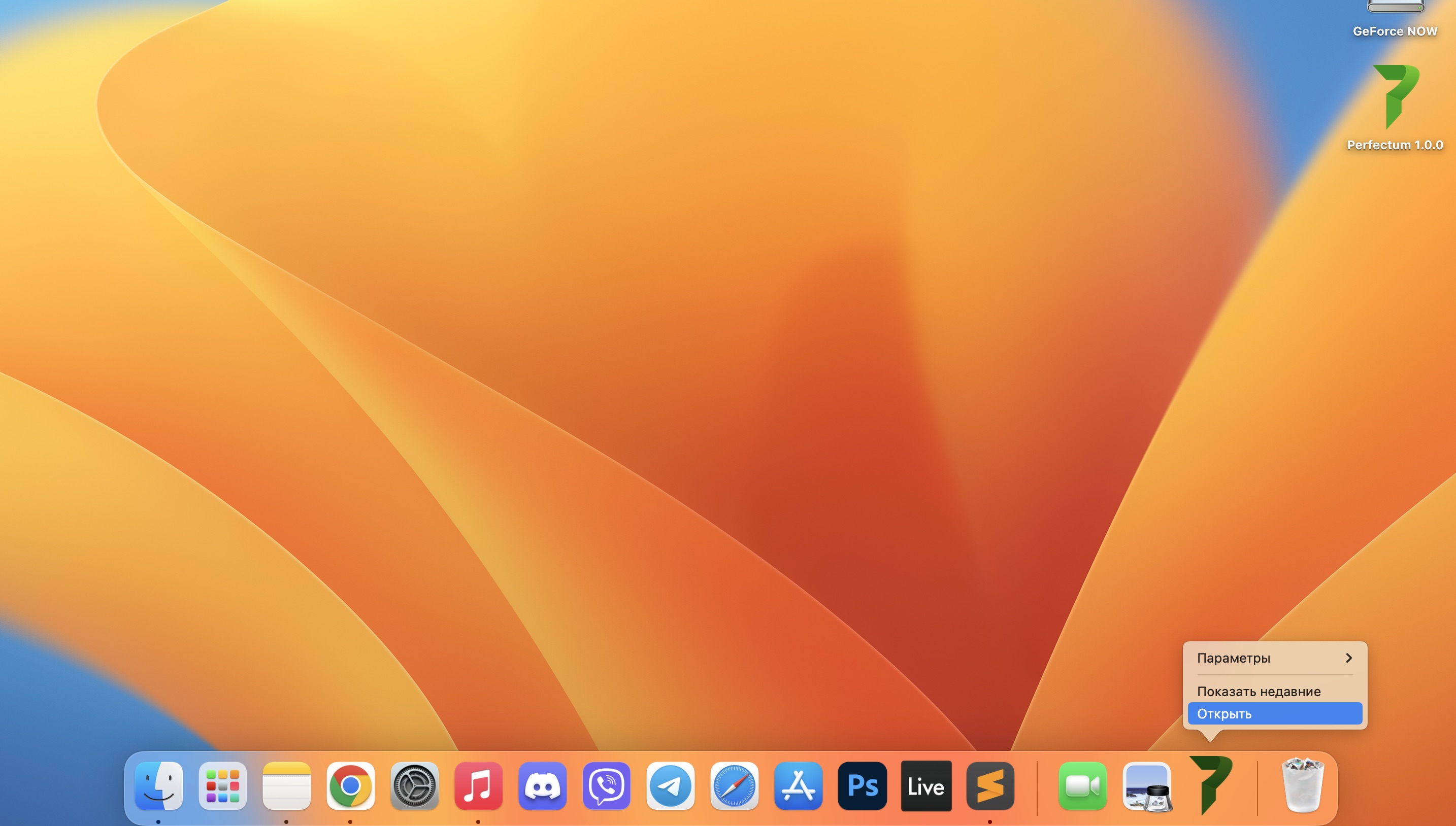
Task: Select Показать недавние menu item
Action: point(1259,692)
